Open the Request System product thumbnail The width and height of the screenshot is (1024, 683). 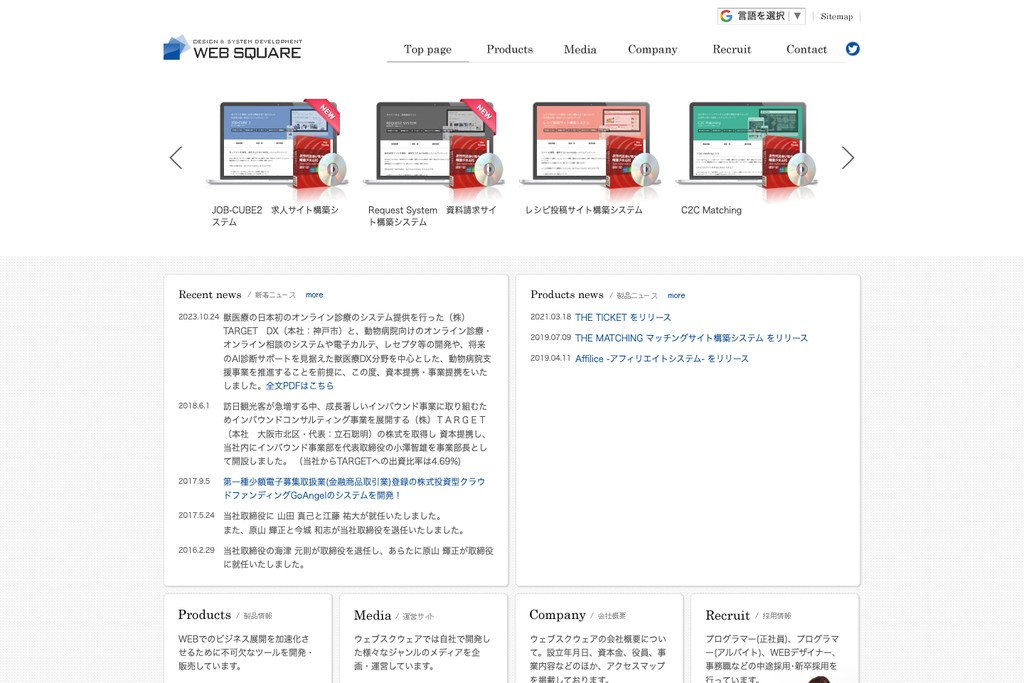click(x=434, y=149)
